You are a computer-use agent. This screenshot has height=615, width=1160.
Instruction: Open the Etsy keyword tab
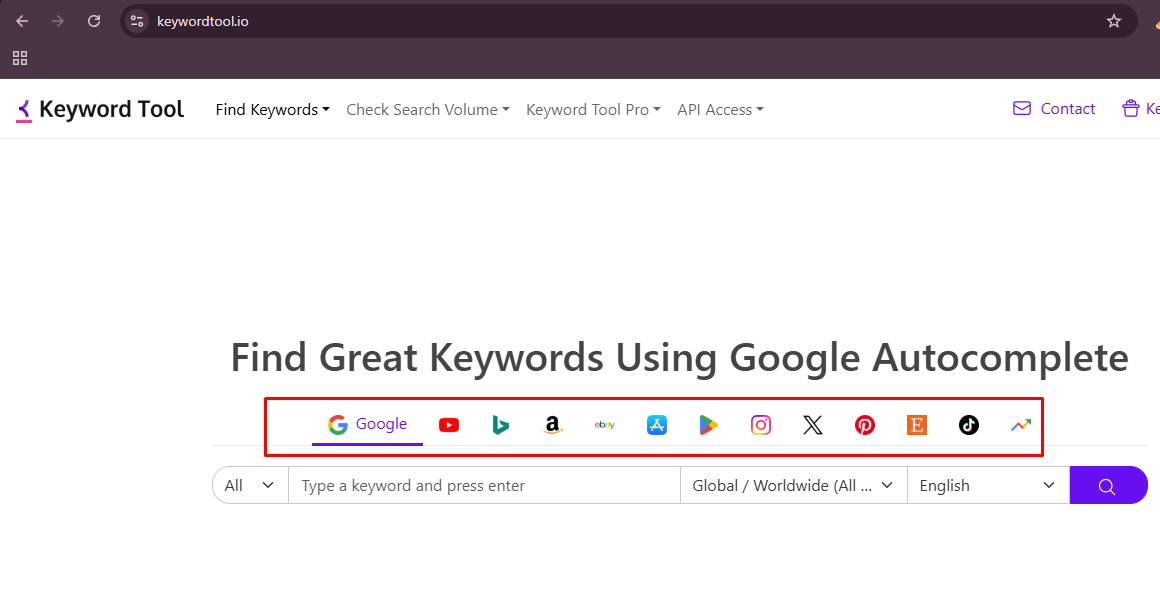pyautogui.click(x=917, y=425)
